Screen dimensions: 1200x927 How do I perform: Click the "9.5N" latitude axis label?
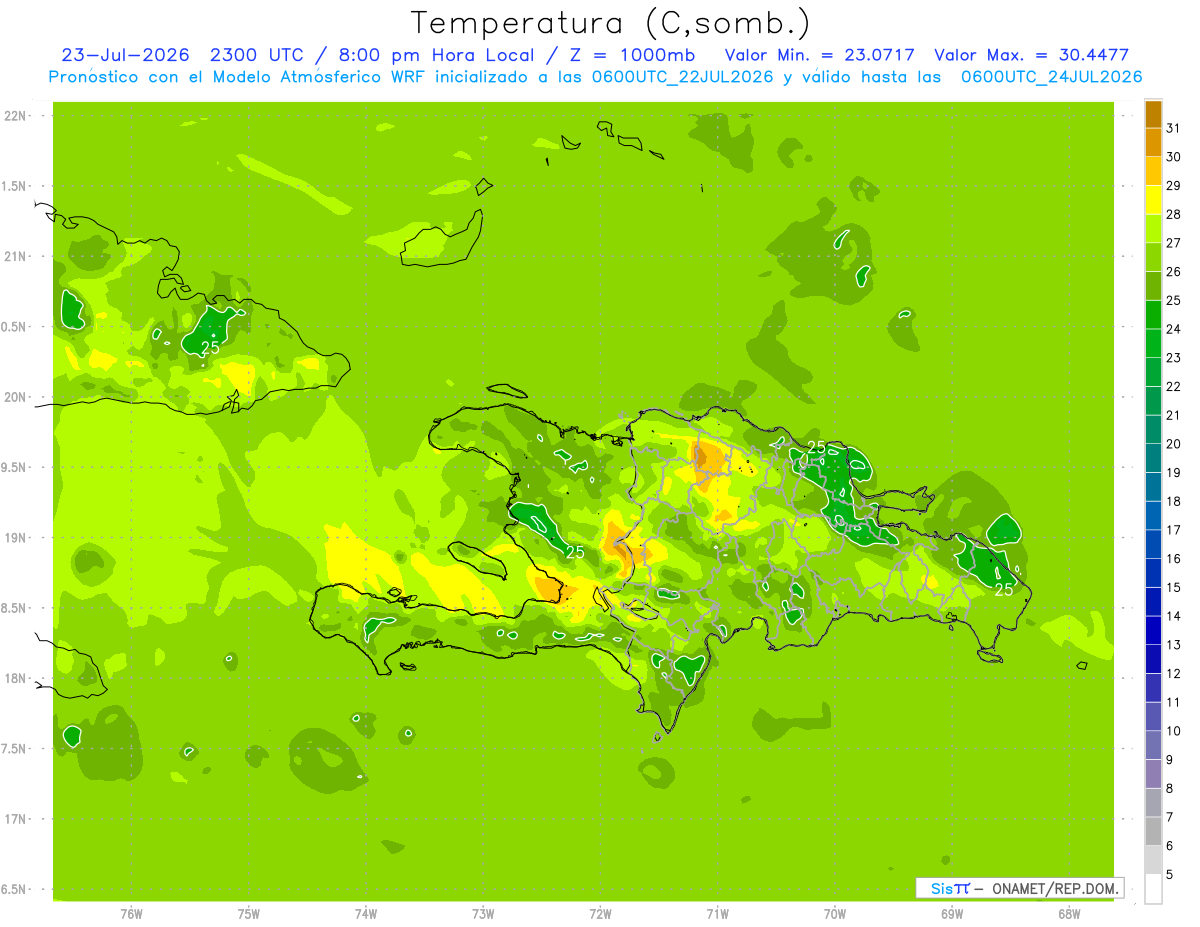13,468
